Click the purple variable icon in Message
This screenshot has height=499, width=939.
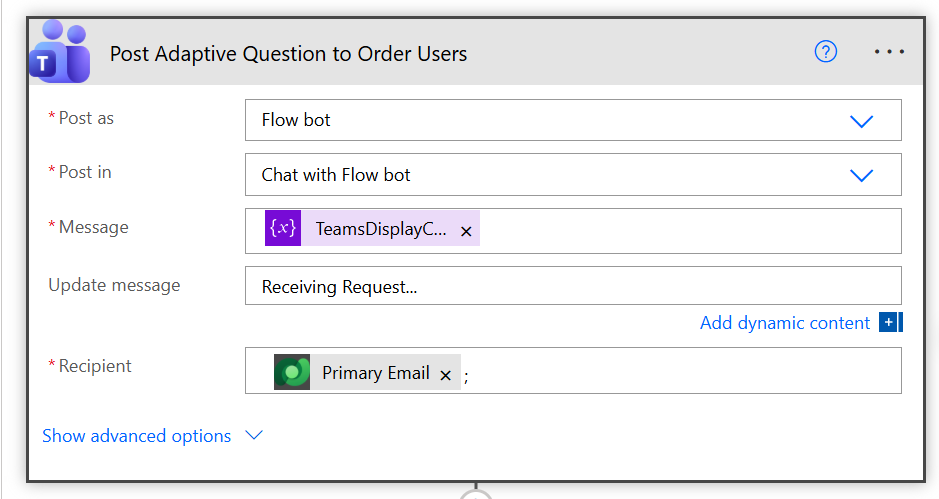[283, 228]
